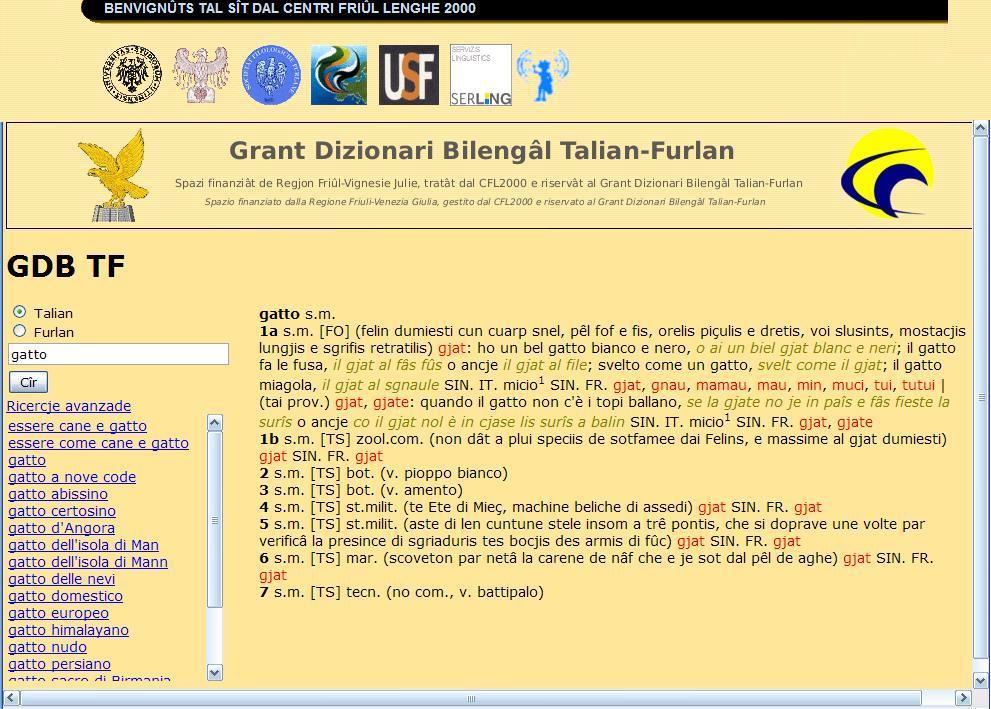Viewport: 991px width, 709px height.
Task: Click the Cîr search button
Action: pyautogui.click(x=28, y=382)
